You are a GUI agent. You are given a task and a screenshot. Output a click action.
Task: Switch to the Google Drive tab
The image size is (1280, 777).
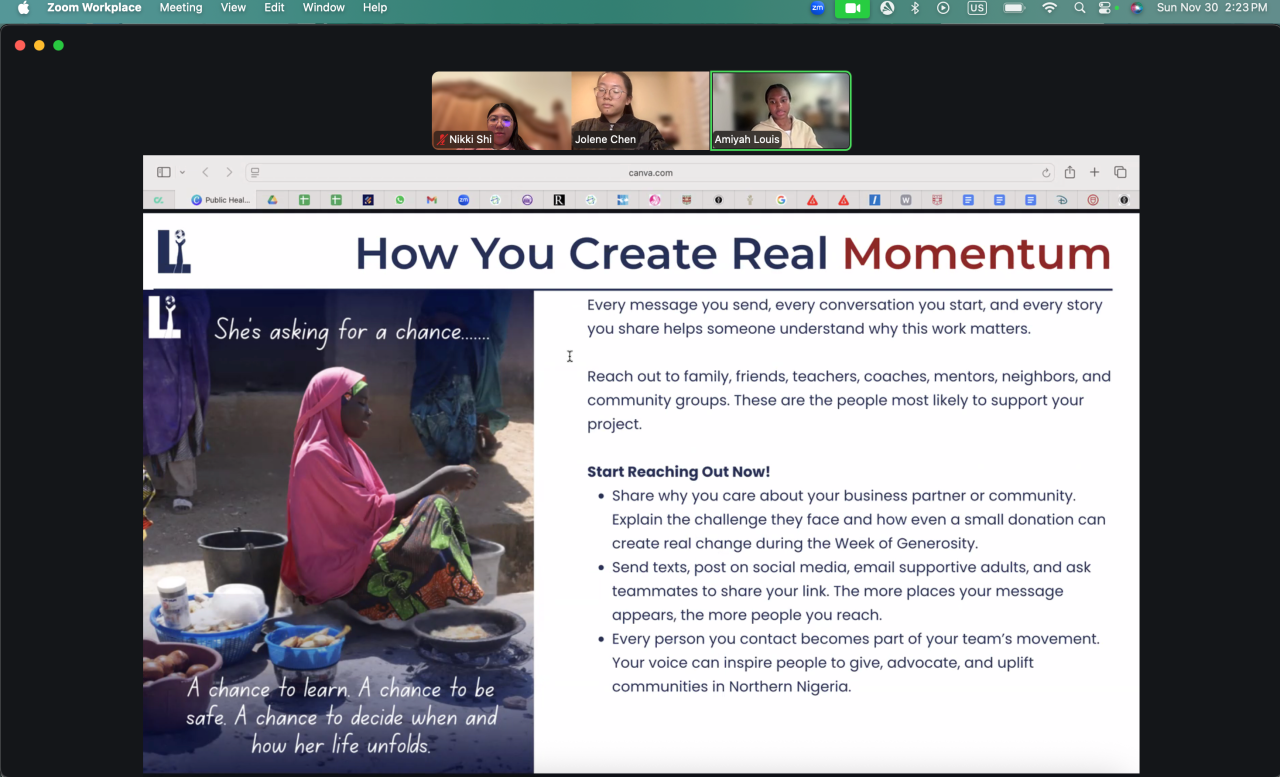272,200
